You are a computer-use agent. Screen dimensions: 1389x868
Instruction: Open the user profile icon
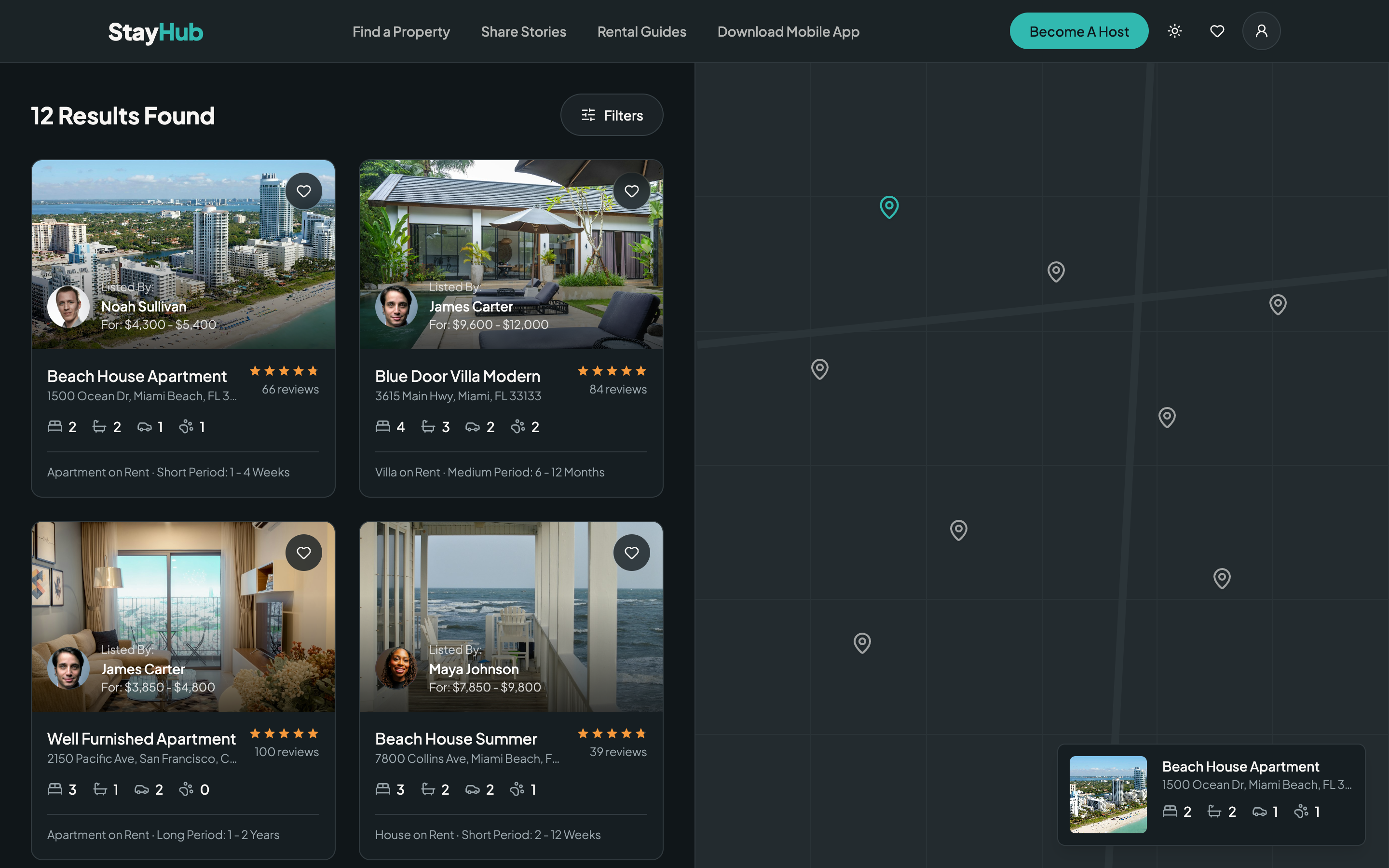(1261, 31)
